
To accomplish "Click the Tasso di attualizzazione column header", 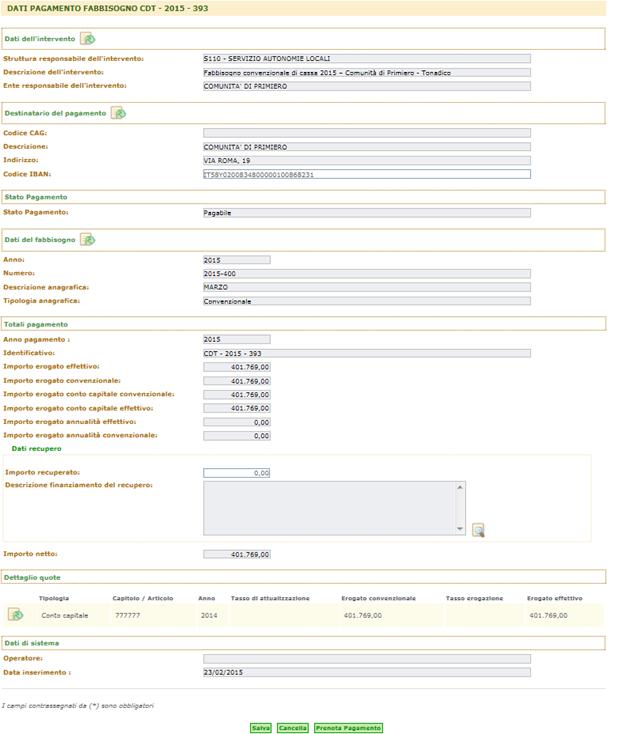I will (x=270, y=598).
